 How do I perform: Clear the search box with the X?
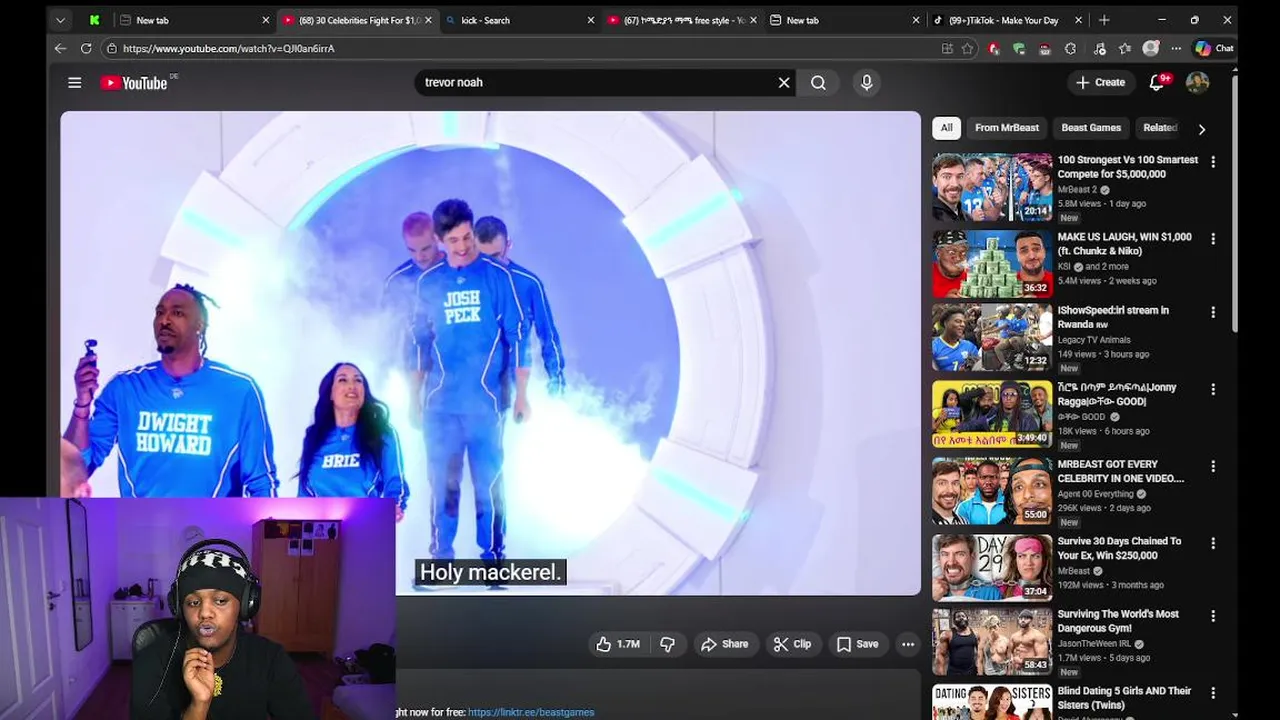[784, 83]
